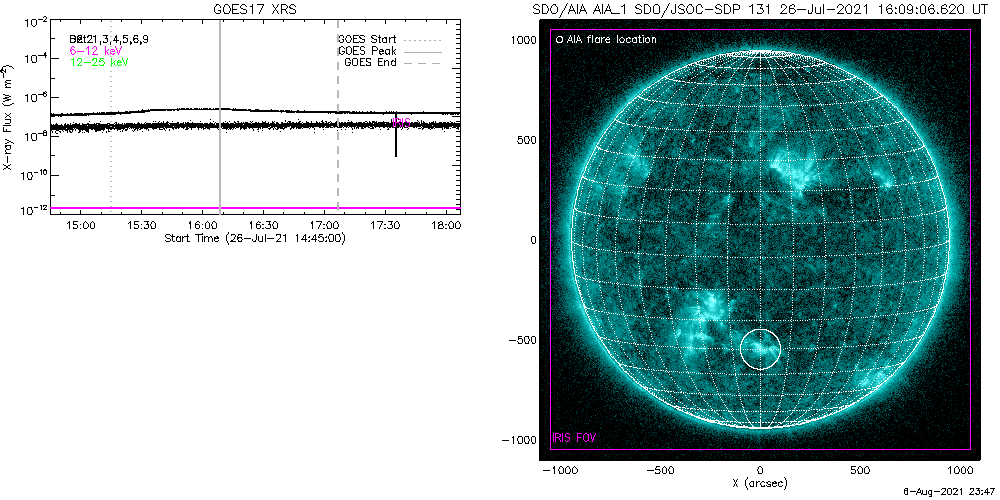Click the GOES17 XRS plot title
The width and height of the screenshot is (1000, 500).
254,11
